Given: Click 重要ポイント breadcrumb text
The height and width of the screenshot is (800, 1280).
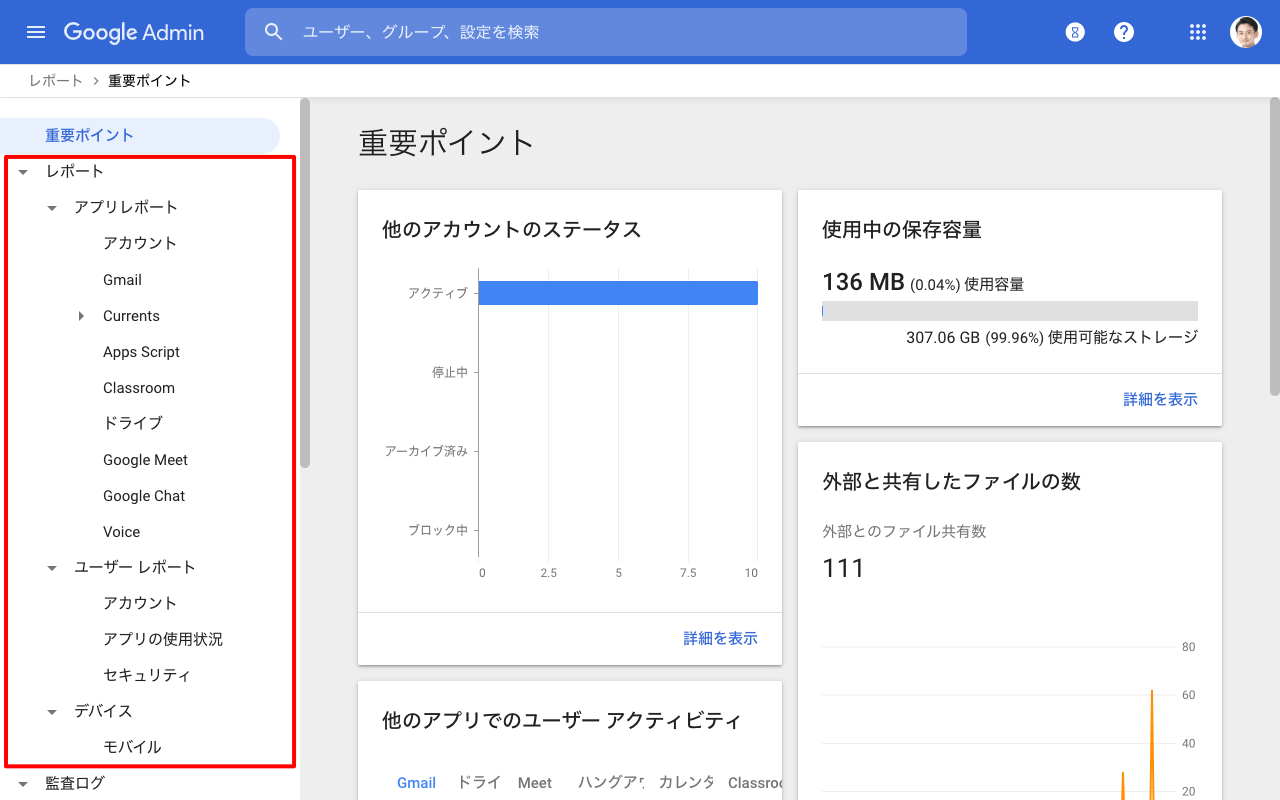Looking at the screenshot, I should click(x=149, y=80).
